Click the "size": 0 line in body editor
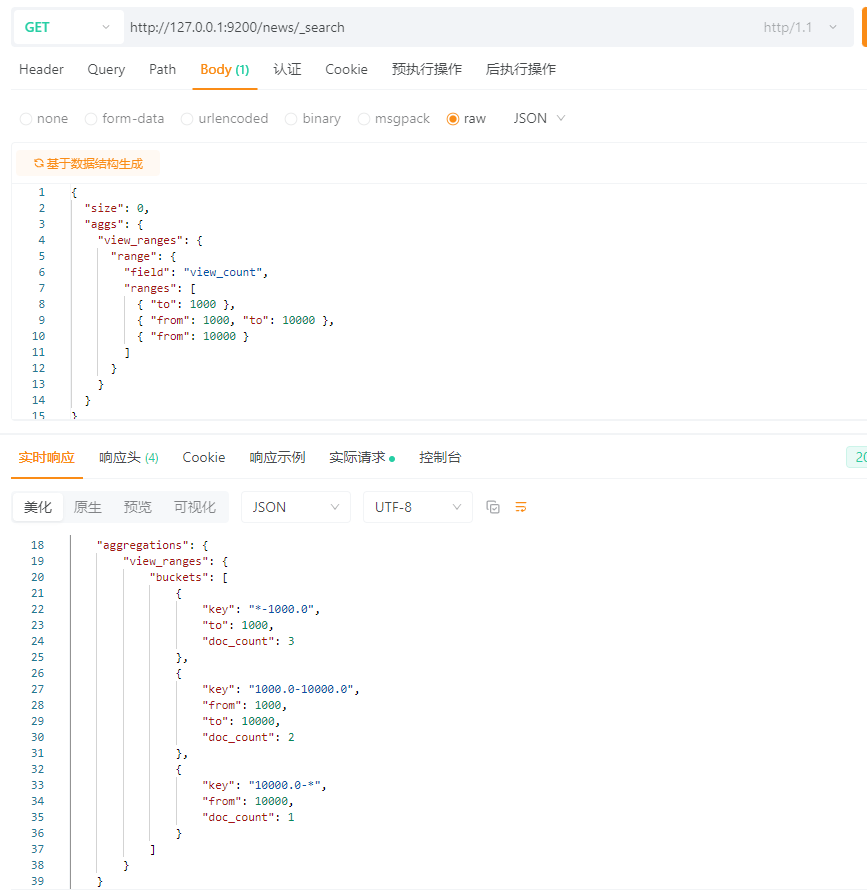867x890 pixels. point(116,208)
